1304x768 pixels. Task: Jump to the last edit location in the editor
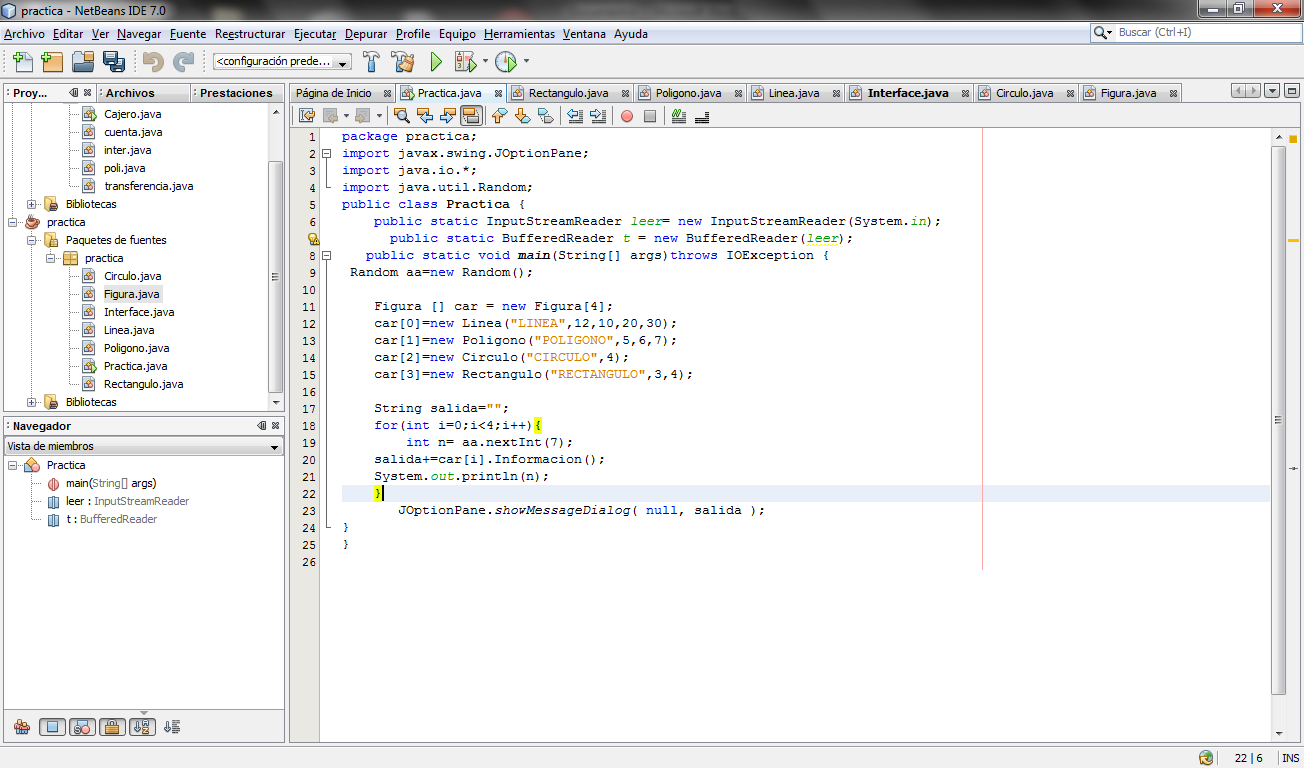(x=308, y=115)
